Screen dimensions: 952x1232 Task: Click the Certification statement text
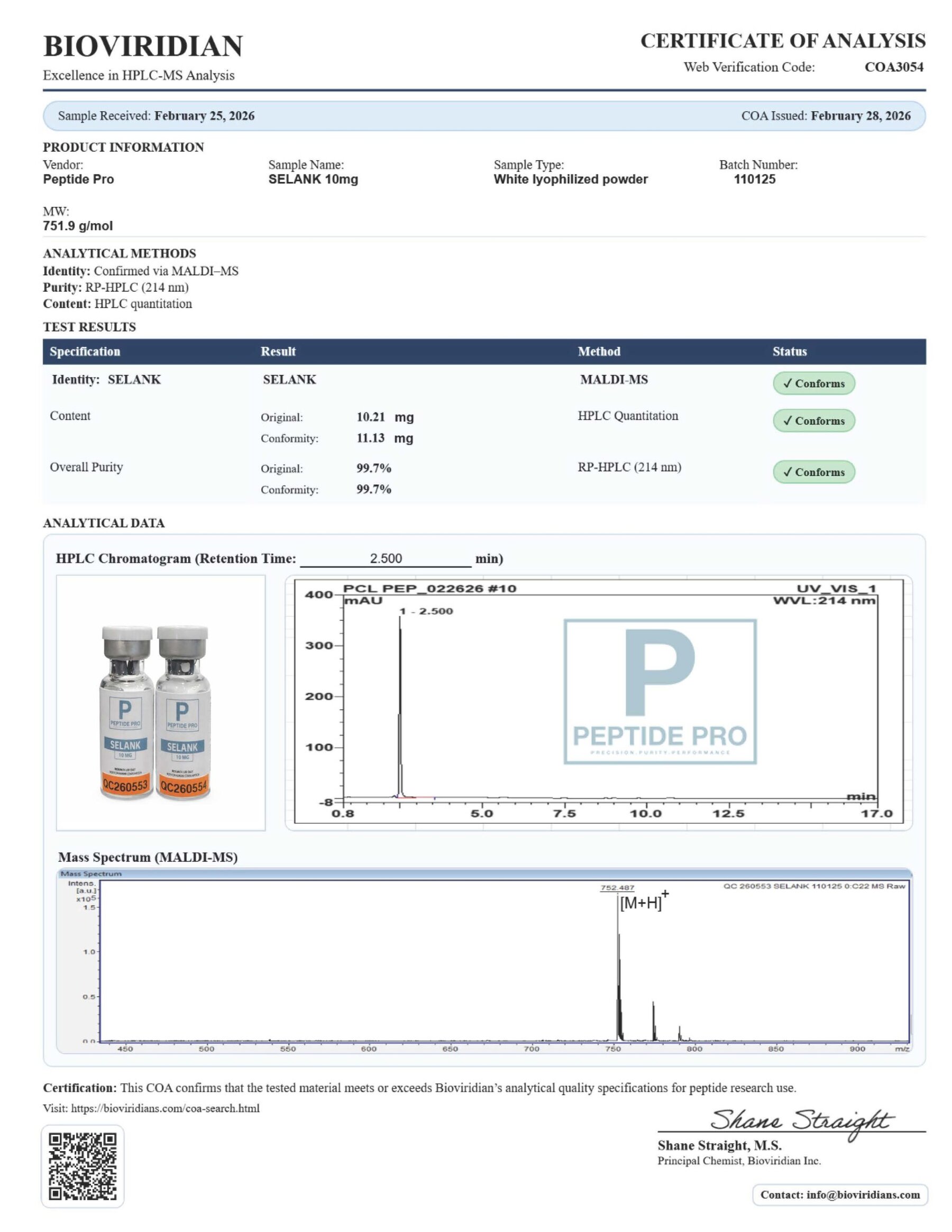419,1088
